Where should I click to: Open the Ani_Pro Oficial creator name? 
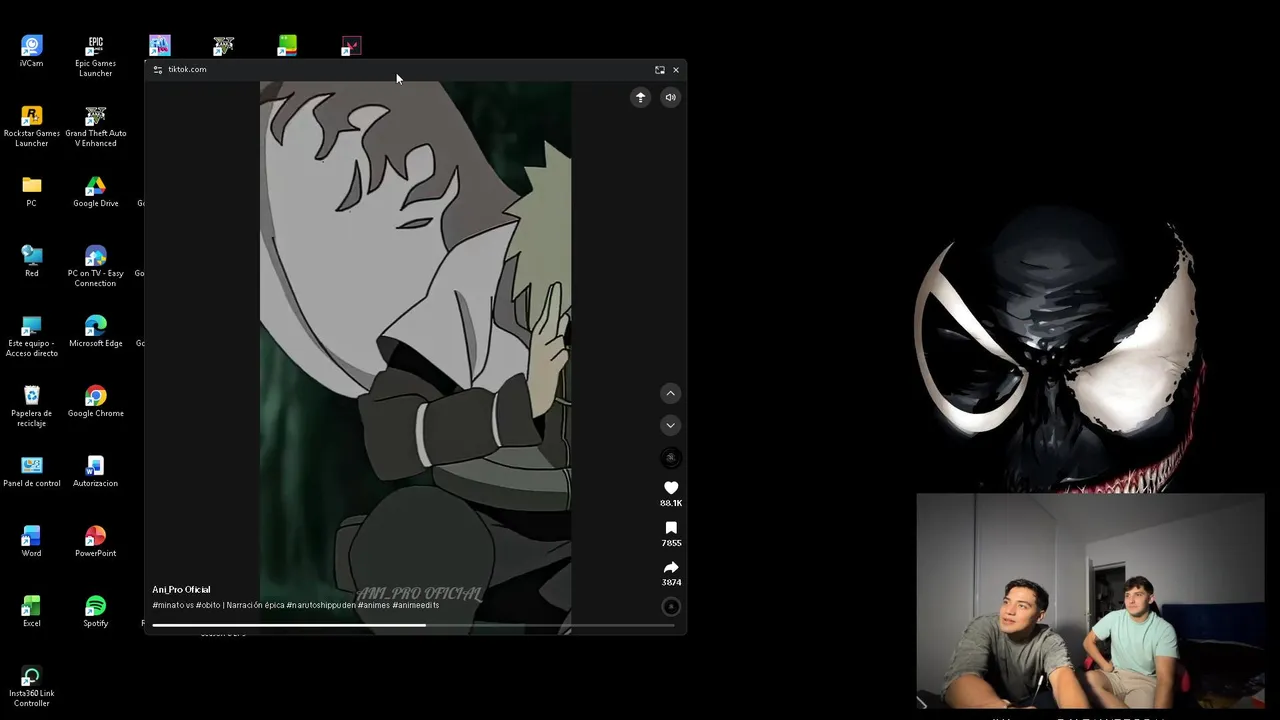coord(181,590)
